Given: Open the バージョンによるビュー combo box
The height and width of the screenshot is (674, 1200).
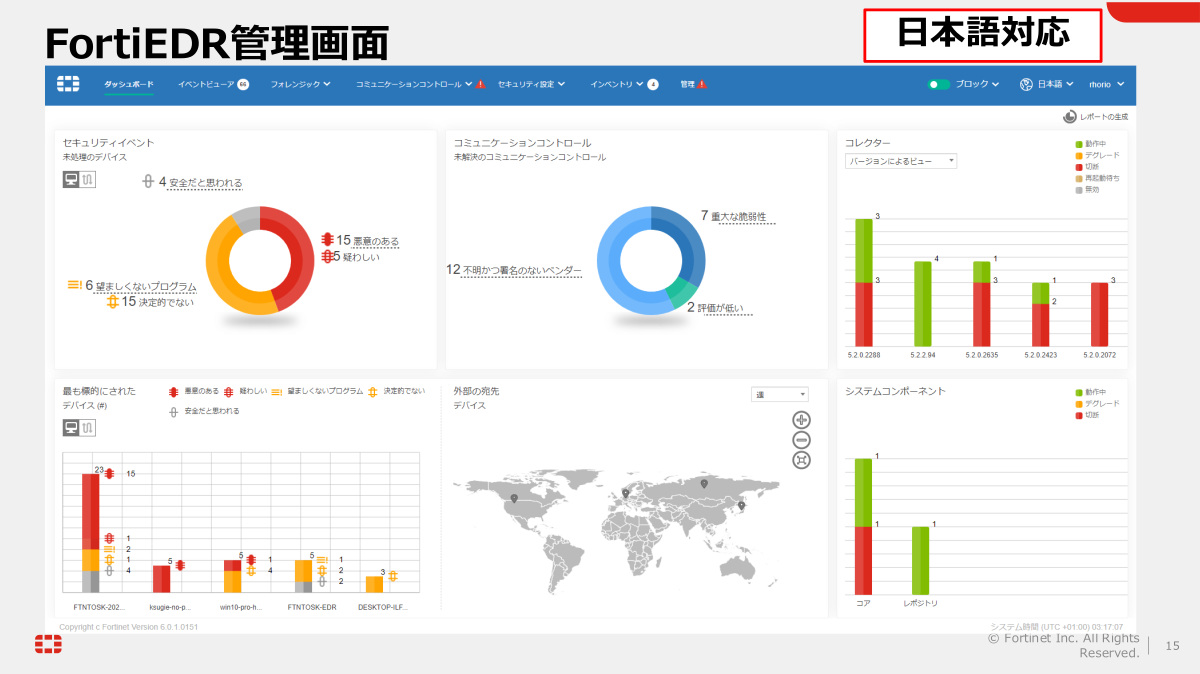Looking at the screenshot, I should pos(901,161).
